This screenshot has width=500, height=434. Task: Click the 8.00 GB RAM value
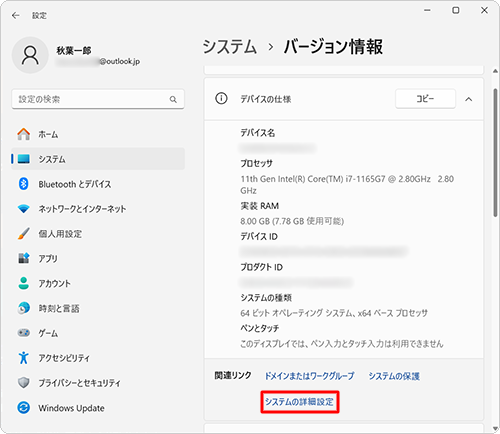coord(292,221)
